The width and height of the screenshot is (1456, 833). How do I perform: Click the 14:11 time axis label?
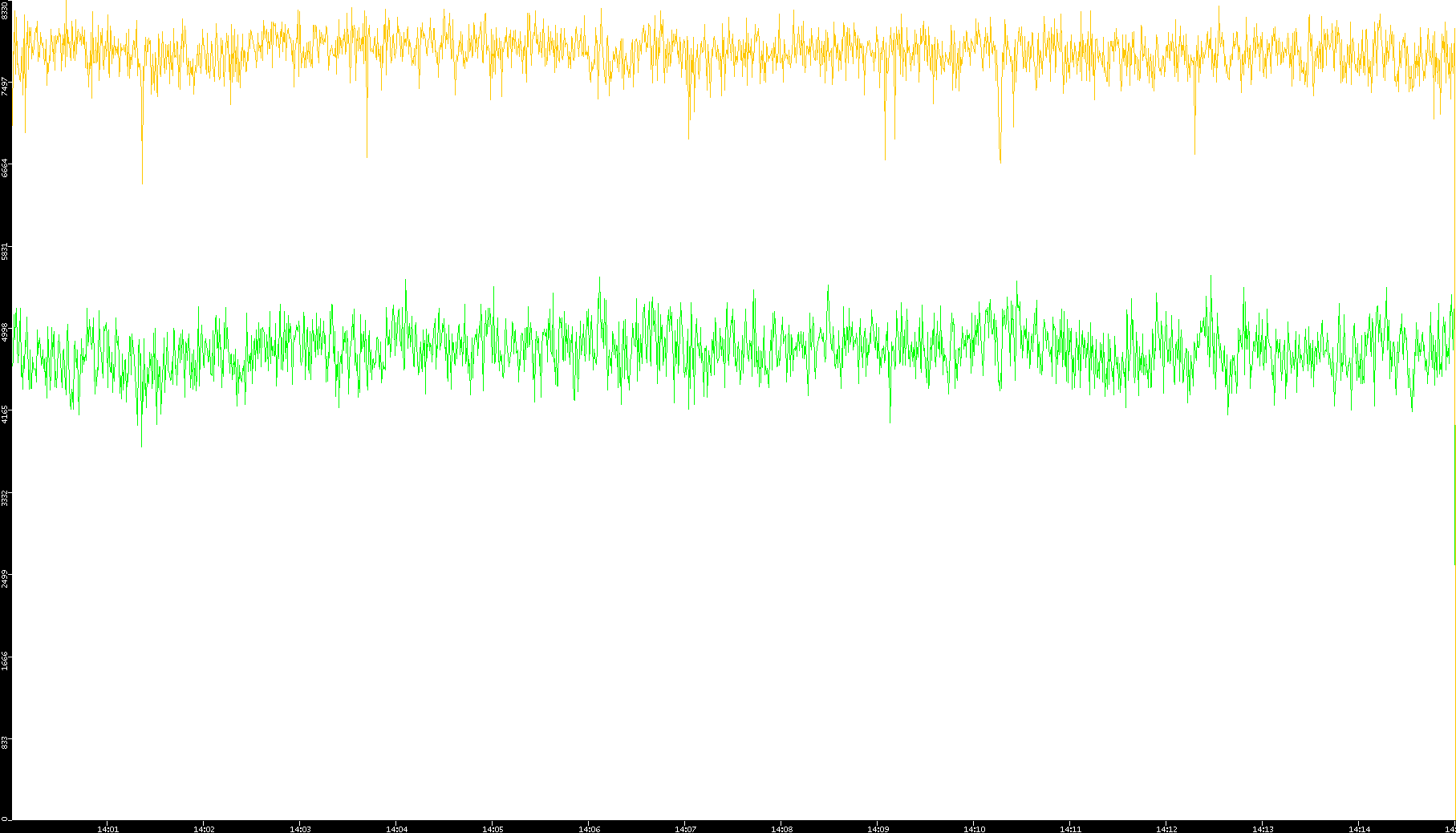[1070, 829]
